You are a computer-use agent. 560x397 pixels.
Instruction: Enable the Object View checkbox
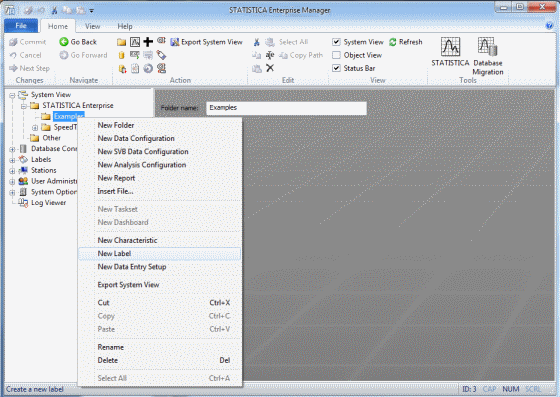pyautogui.click(x=336, y=55)
